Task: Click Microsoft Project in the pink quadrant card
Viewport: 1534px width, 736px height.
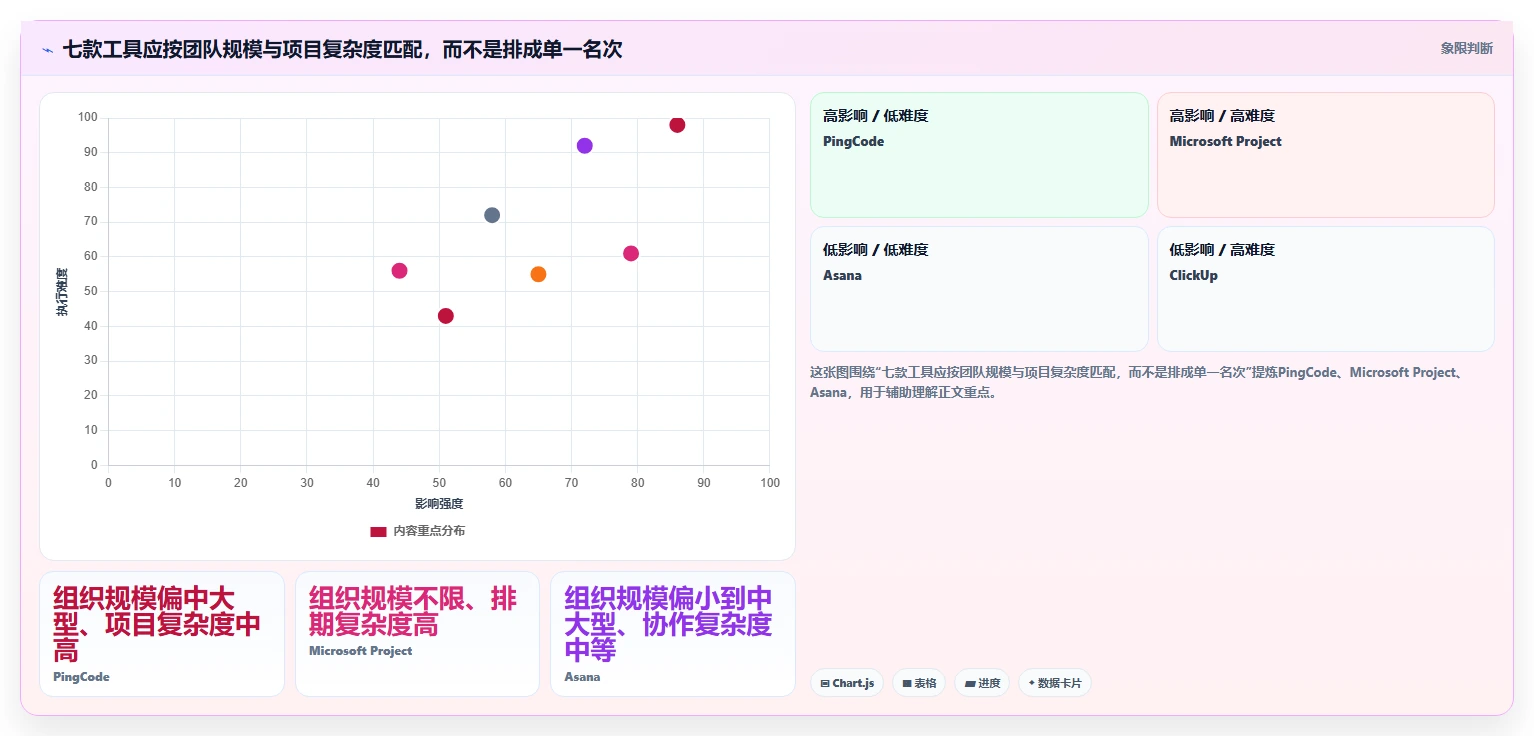Action: [1225, 141]
